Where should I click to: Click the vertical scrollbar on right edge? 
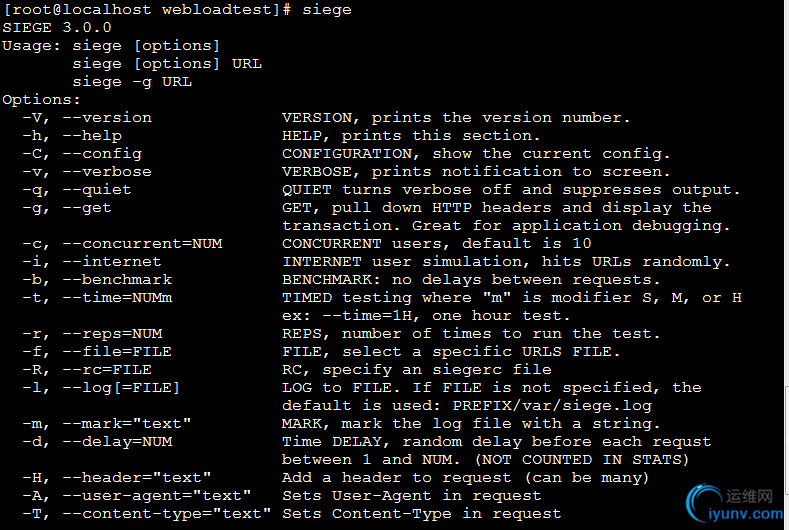[x=786, y=265]
